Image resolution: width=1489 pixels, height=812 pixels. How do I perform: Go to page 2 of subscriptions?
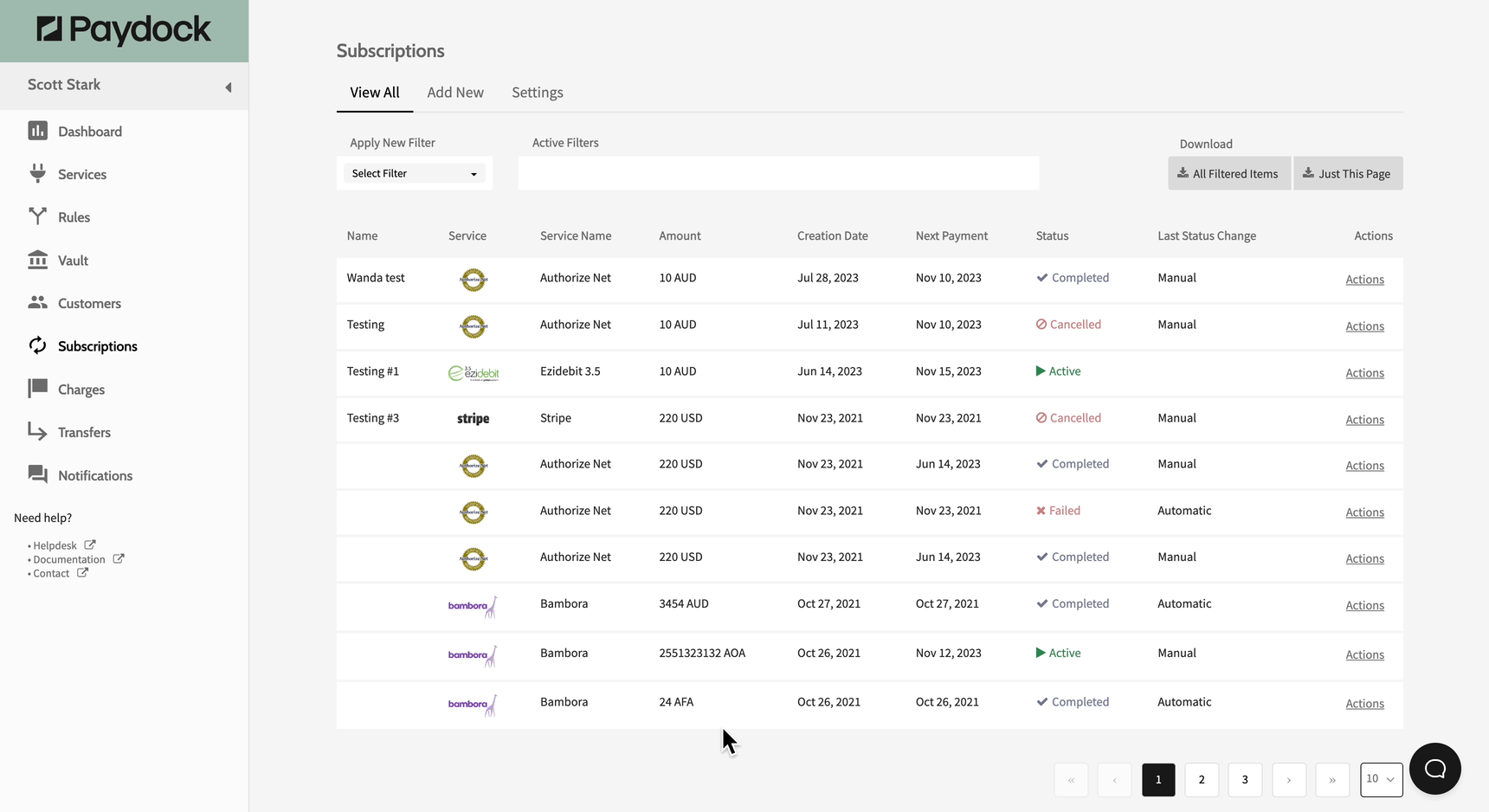pyautogui.click(x=1202, y=780)
